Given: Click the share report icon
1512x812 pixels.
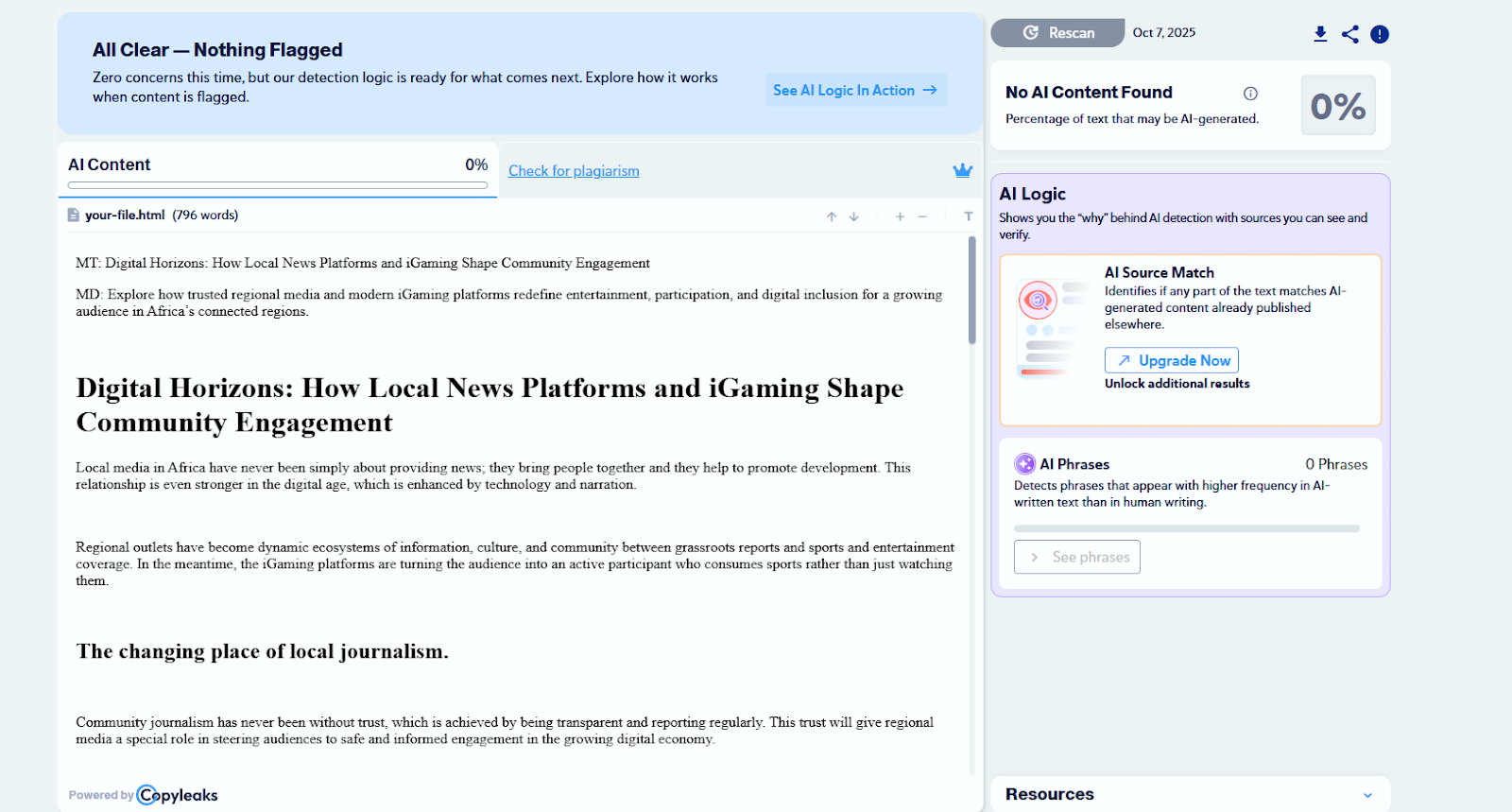Looking at the screenshot, I should 1350,34.
